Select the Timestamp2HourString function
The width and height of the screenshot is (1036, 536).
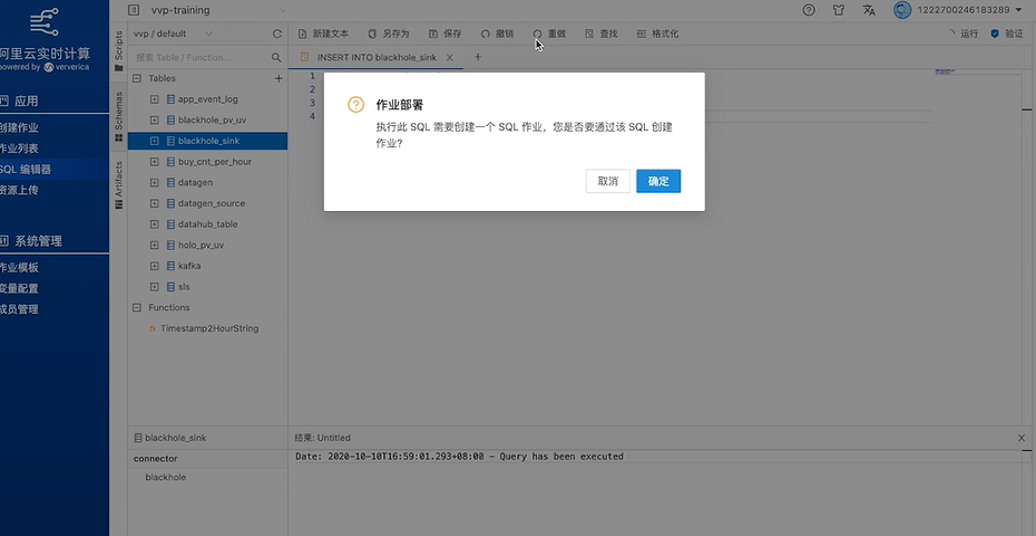click(x=209, y=328)
